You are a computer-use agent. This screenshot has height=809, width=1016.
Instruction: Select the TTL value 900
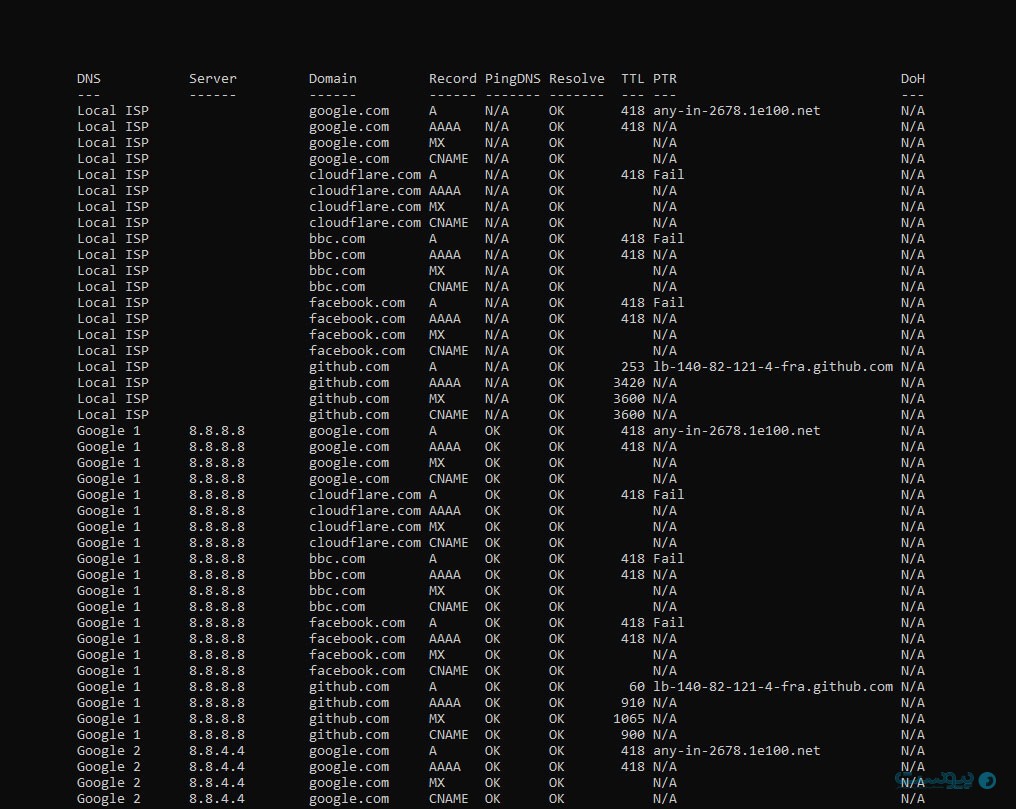pyautogui.click(x=632, y=735)
